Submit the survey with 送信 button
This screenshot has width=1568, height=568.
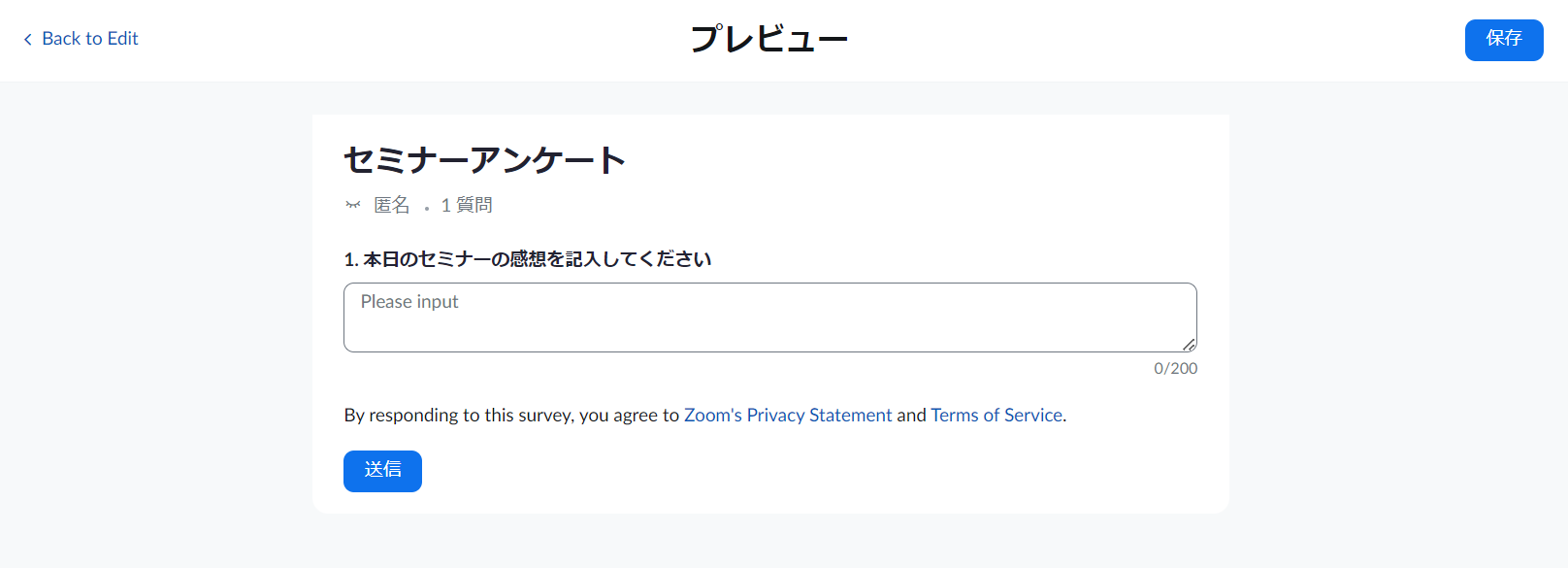coord(382,471)
